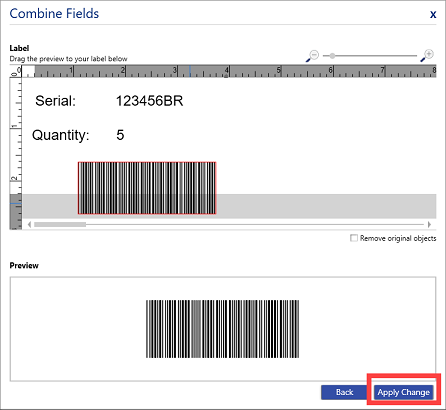Click the quantity value 5
Viewport: 446px width, 410px height.
(120, 135)
